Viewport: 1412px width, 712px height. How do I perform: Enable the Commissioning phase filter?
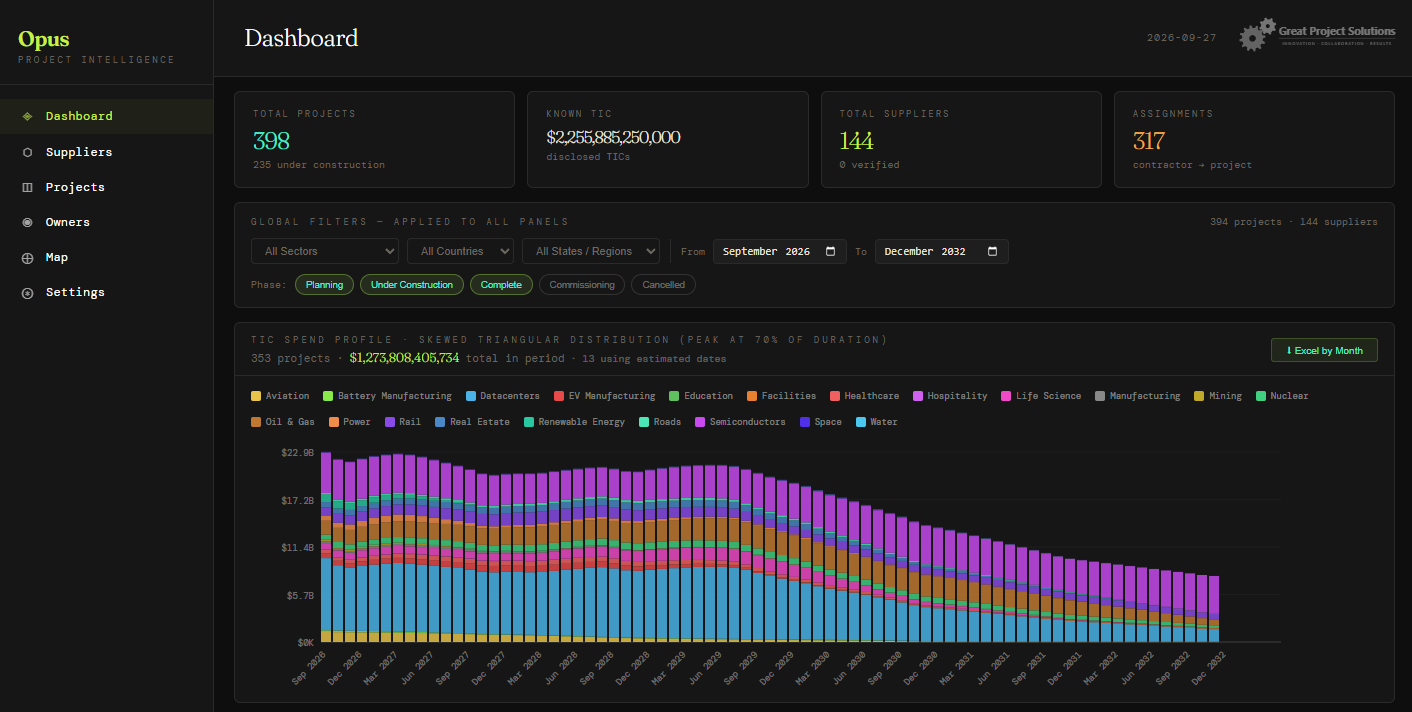(582, 285)
